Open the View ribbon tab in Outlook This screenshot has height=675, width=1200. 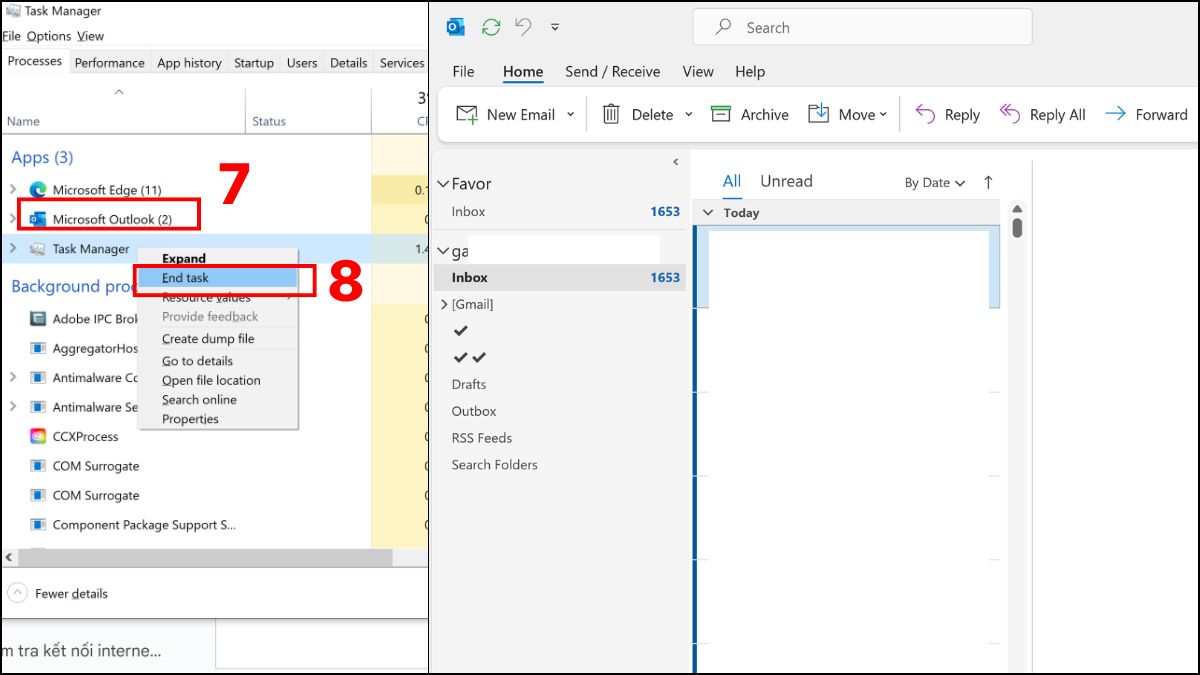[698, 72]
